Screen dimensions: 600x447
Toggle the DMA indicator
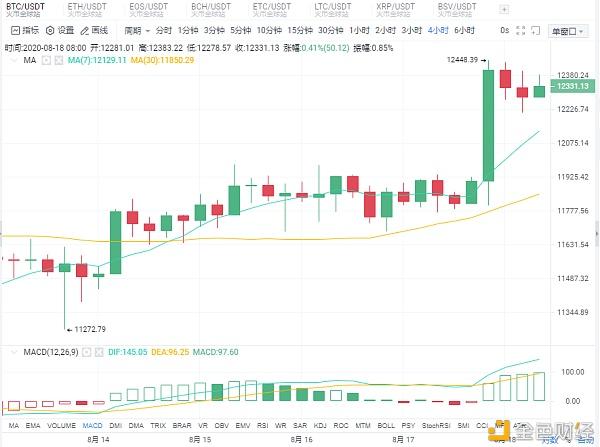pos(136,426)
